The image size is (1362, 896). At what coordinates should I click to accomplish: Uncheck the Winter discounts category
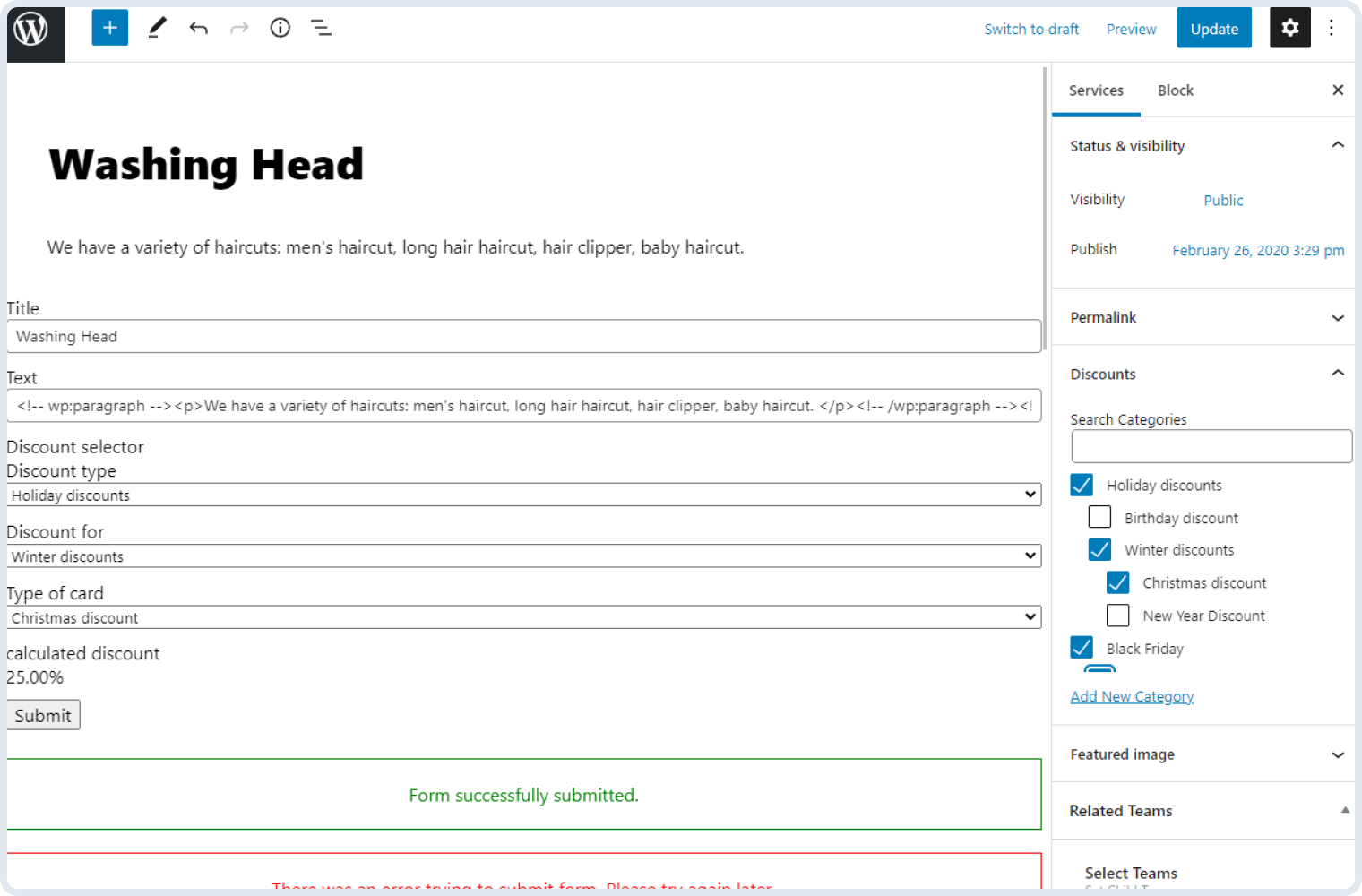point(1099,549)
